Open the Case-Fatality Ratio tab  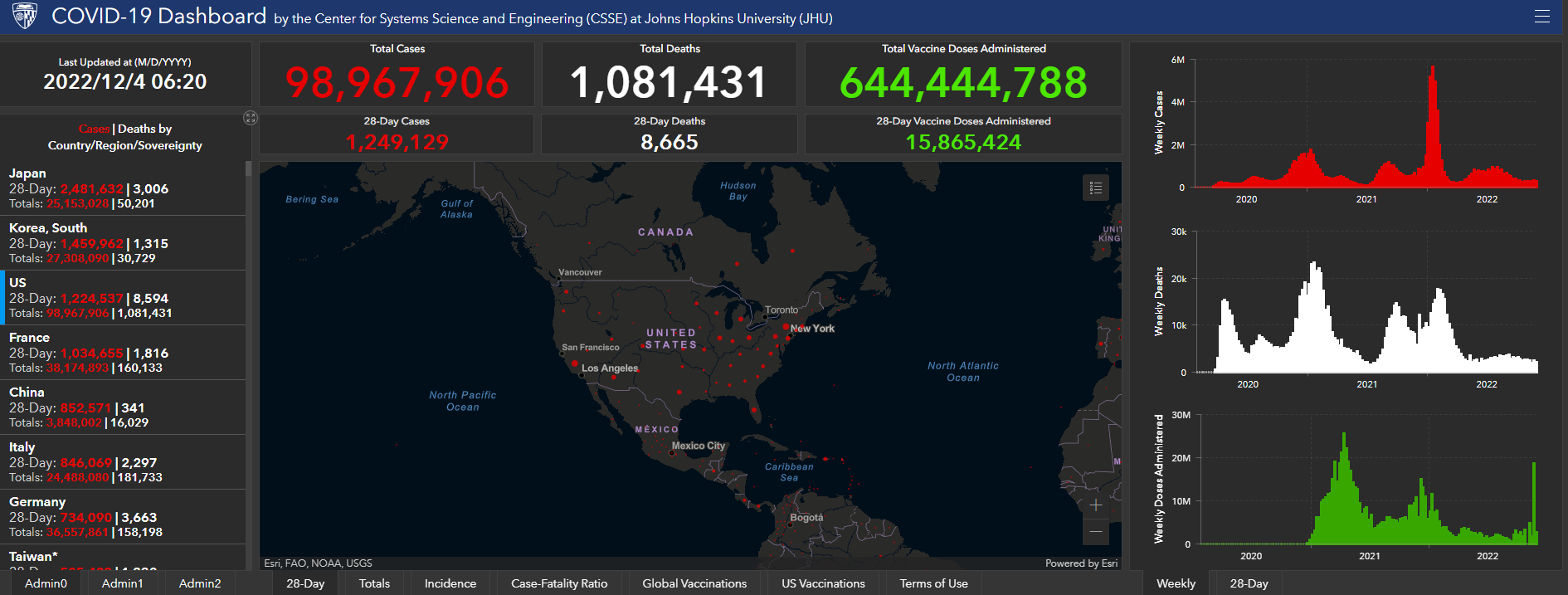[559, 583]
